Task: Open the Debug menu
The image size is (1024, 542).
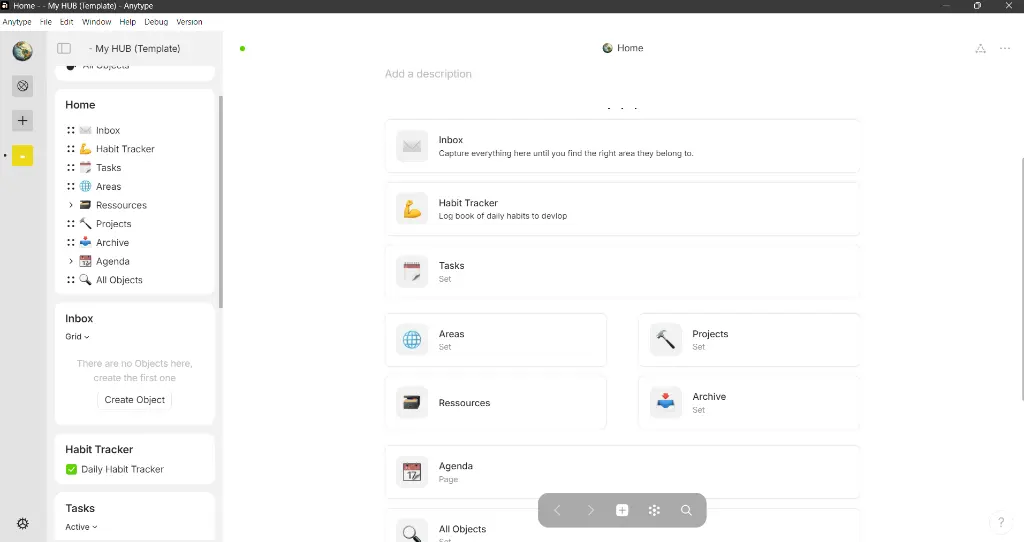Action: pos(156,21)
